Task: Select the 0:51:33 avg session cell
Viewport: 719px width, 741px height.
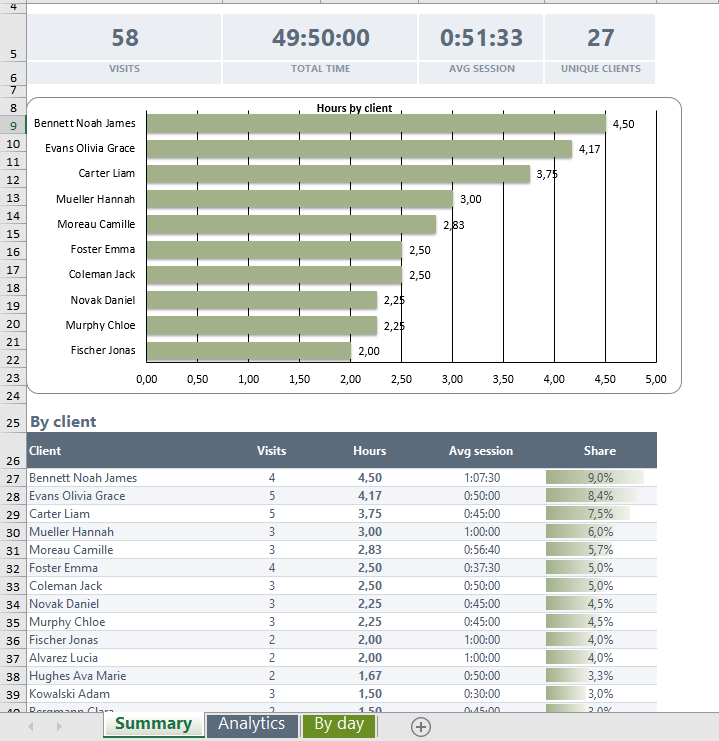Action: click(x=481, y=37)
